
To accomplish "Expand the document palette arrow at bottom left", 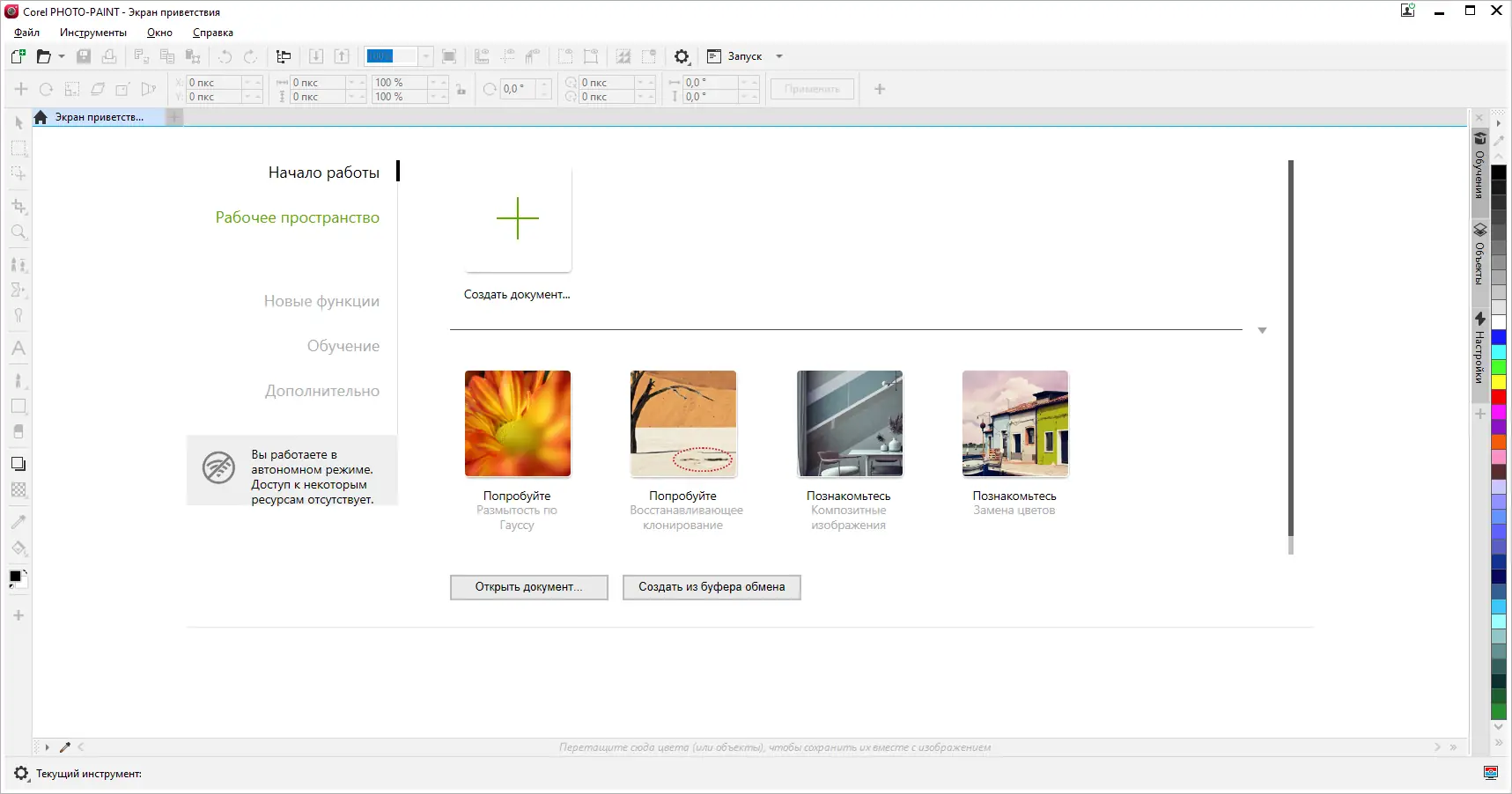I will 47,747.
